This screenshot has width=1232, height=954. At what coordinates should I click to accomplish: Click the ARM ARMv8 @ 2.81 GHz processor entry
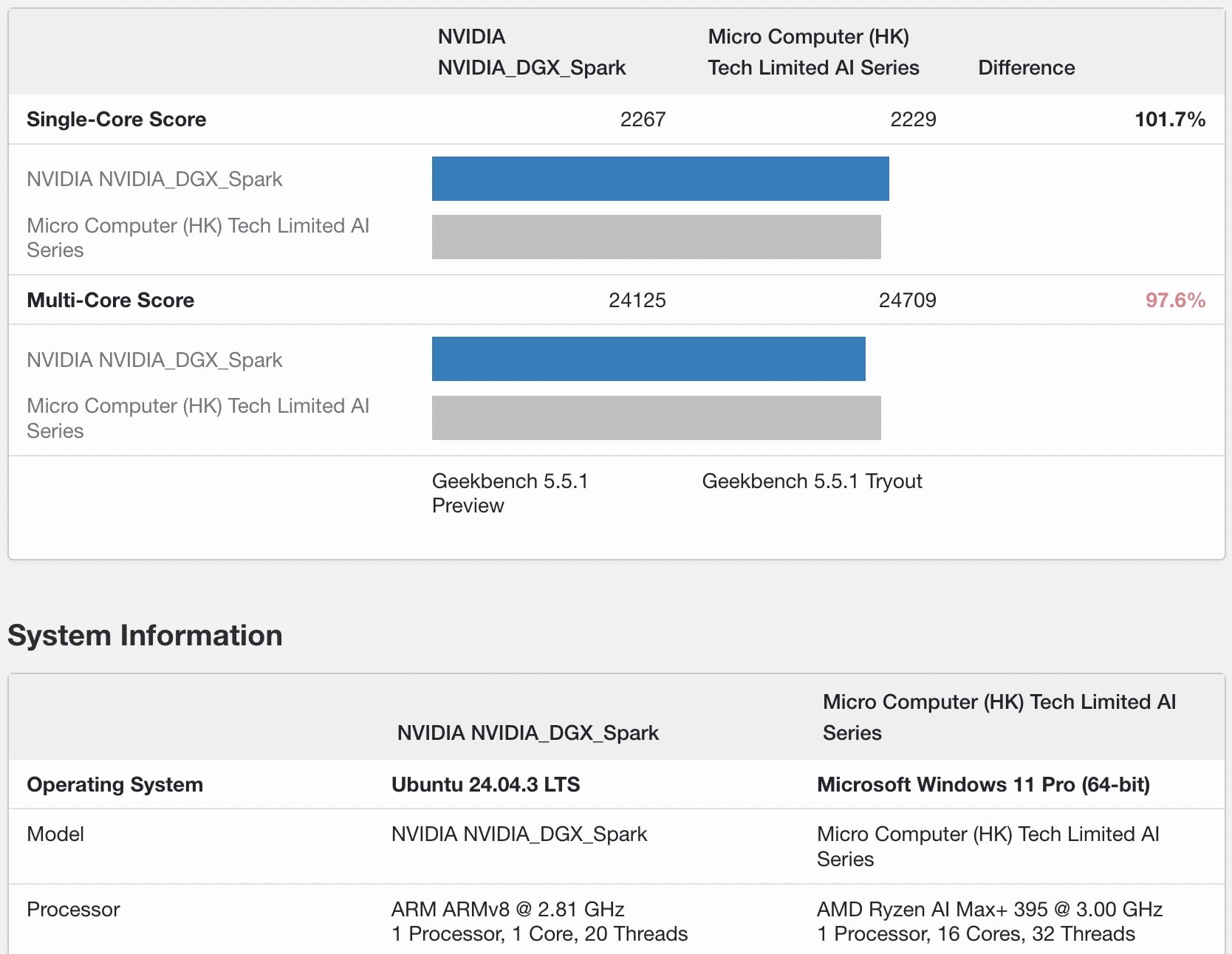tap(507, 910)
